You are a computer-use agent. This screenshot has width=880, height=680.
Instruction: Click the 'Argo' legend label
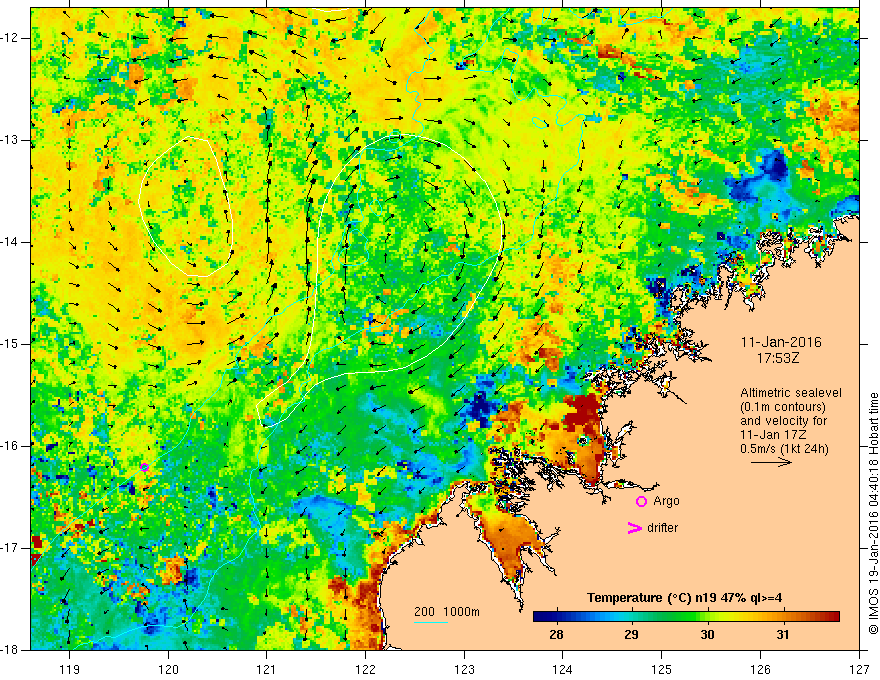pyautogui.click(x=666, y=501)
